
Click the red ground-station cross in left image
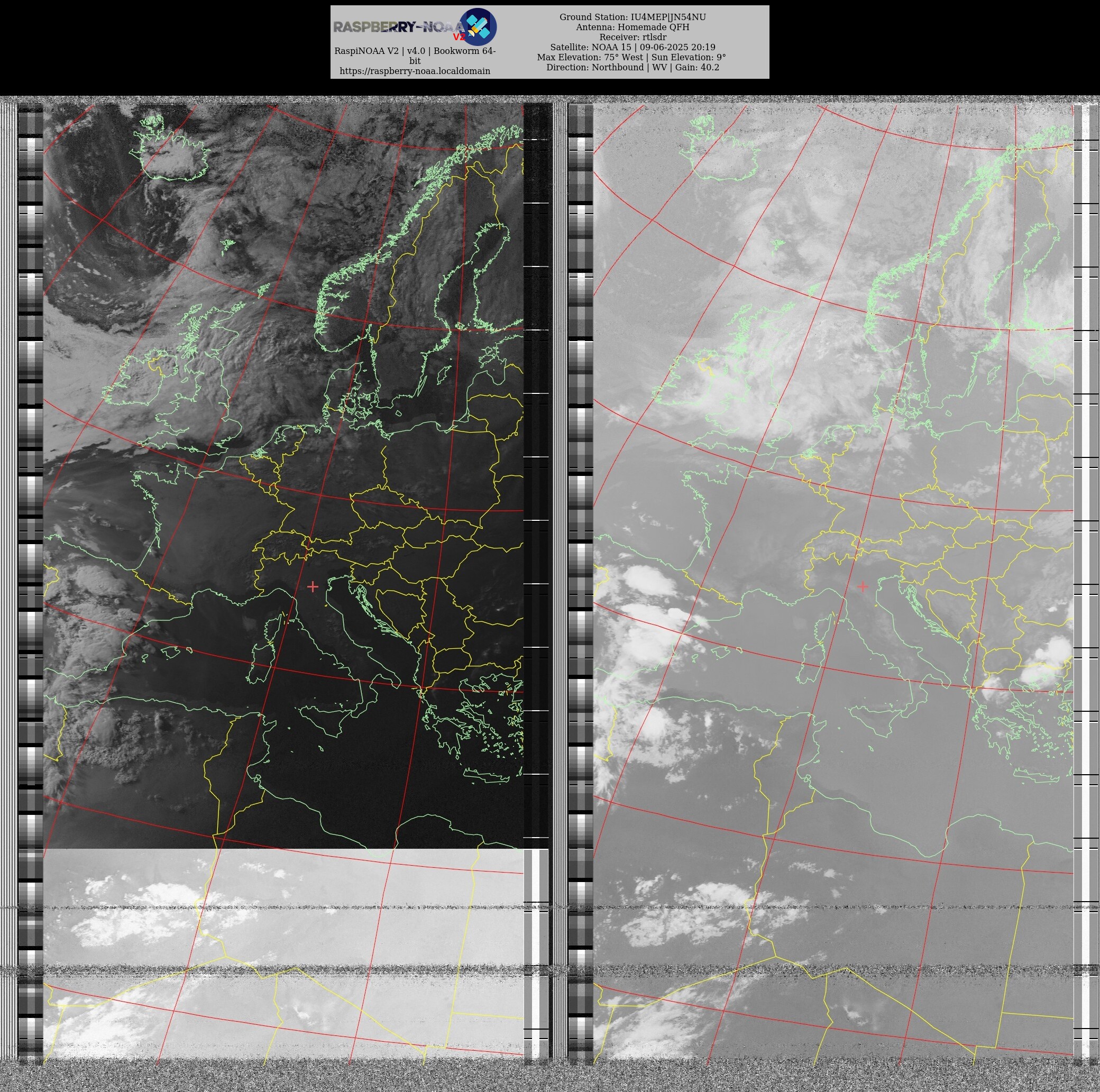312,586
